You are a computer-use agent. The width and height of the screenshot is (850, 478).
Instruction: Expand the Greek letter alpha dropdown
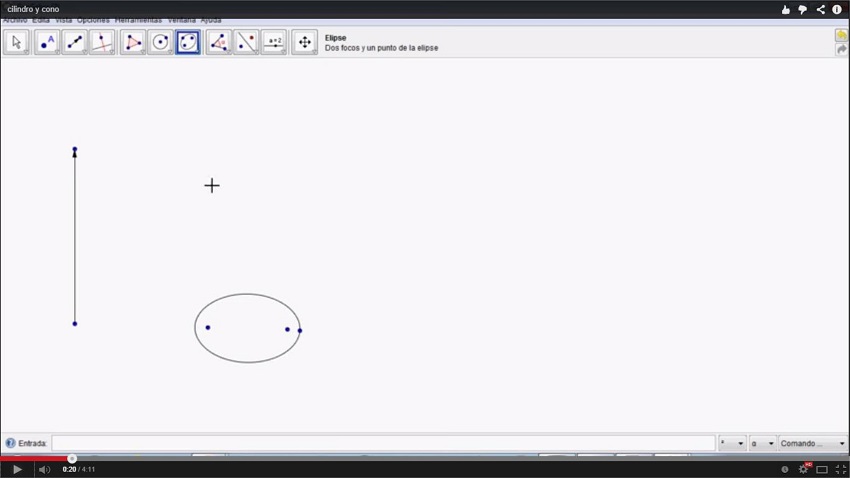(x=763, y=443)
